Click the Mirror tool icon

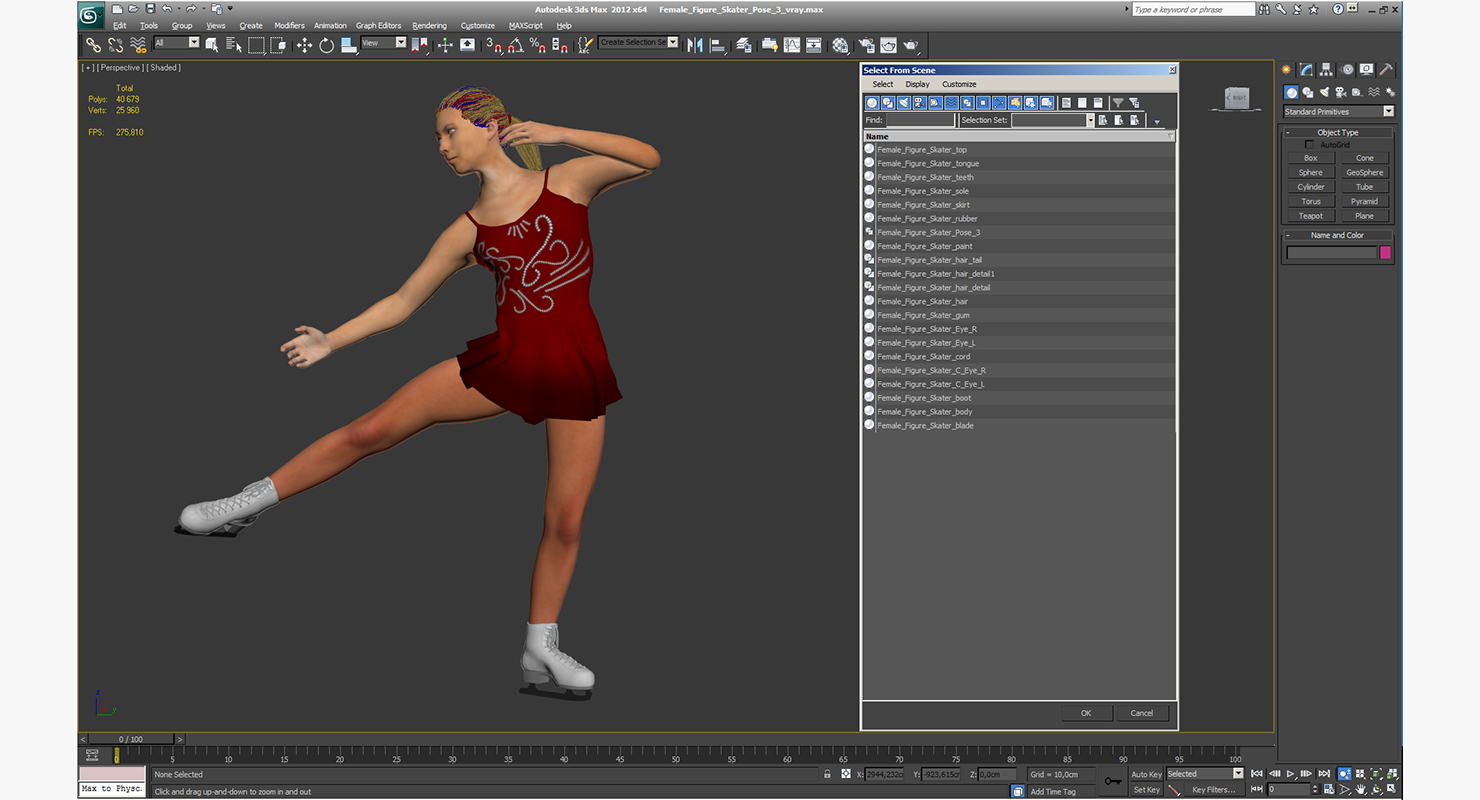tap(695, 45)
